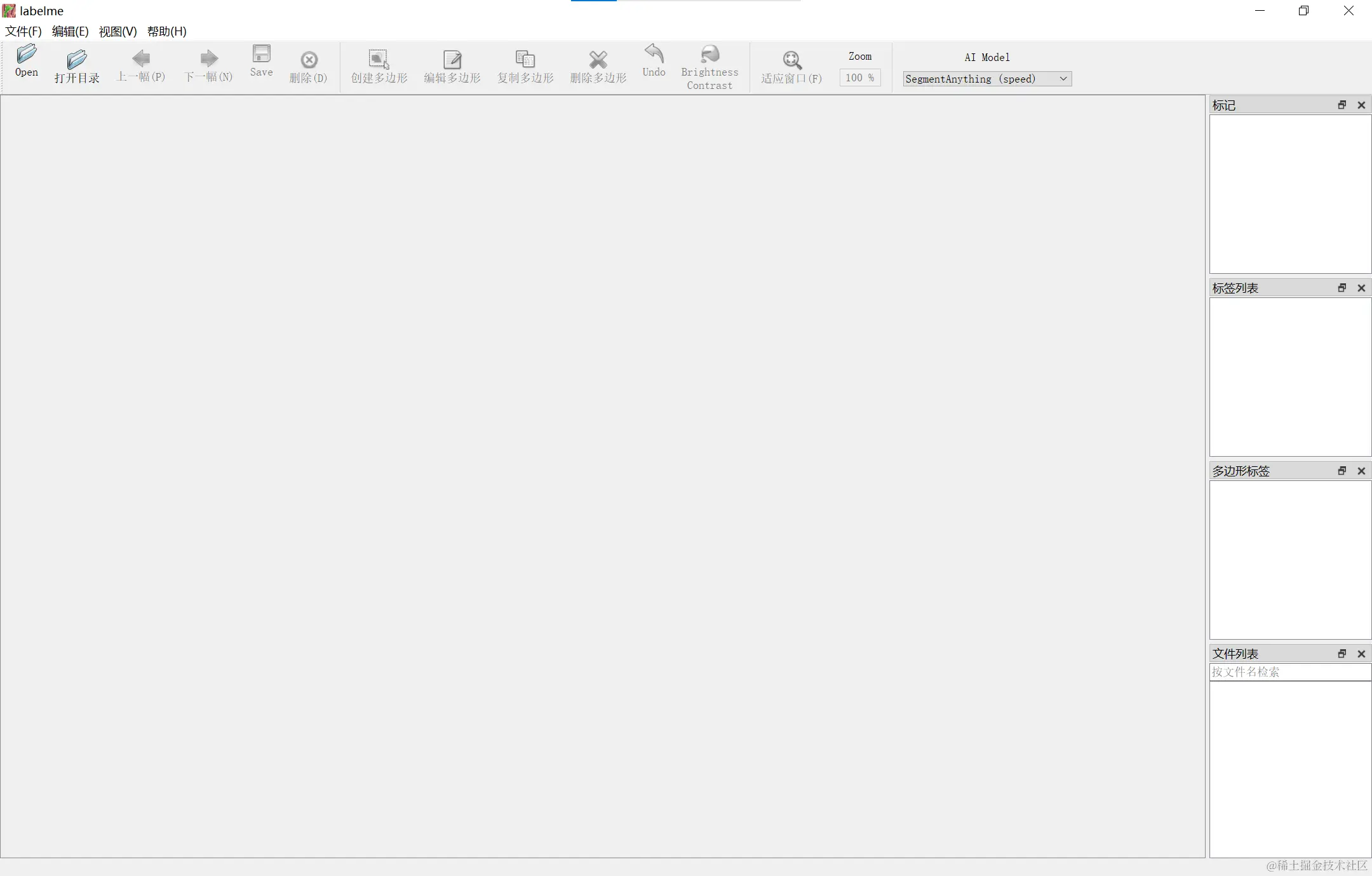
Task: Float the 多边形标签 panel
Action: click(1342, 471)
